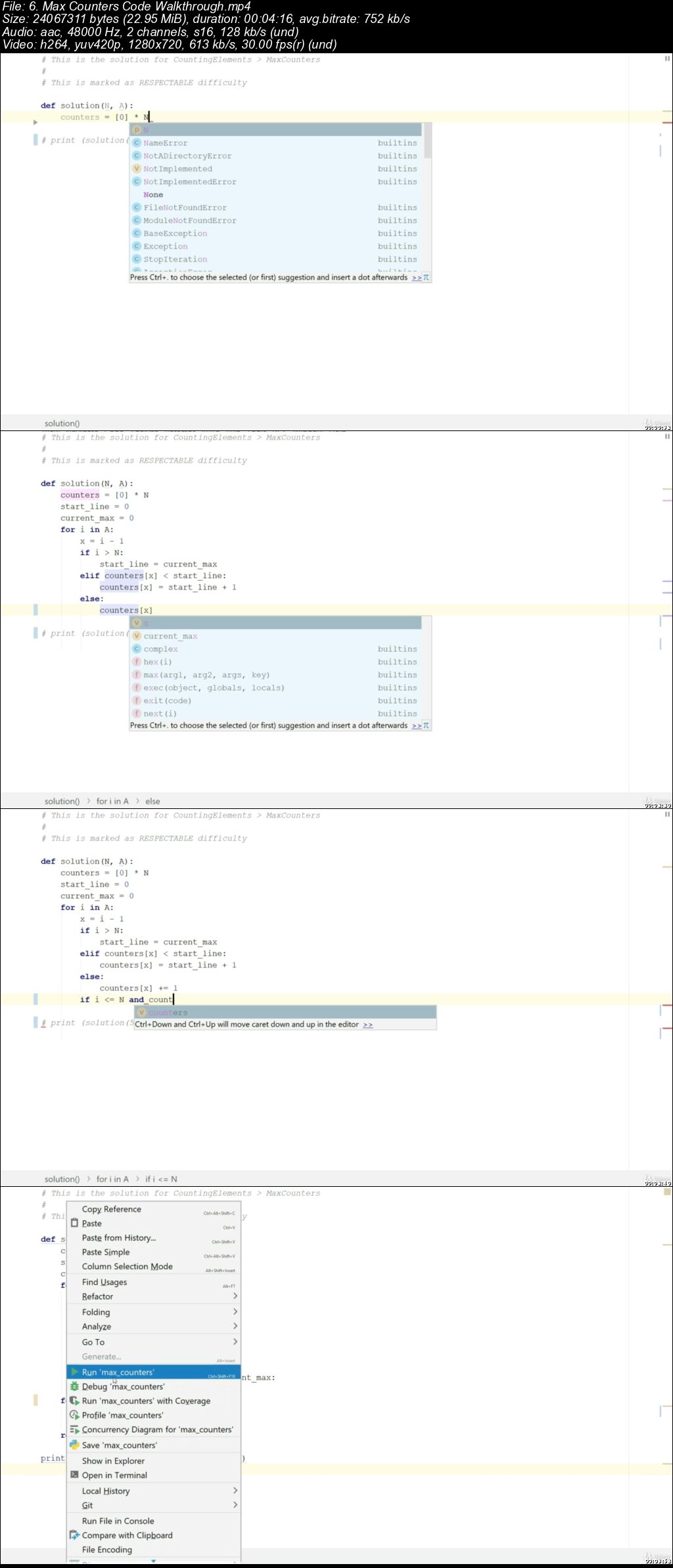Click the class icon beside FileNotFoundError
Viewport: 673px width, 1568px height.
tap(137, 208)
